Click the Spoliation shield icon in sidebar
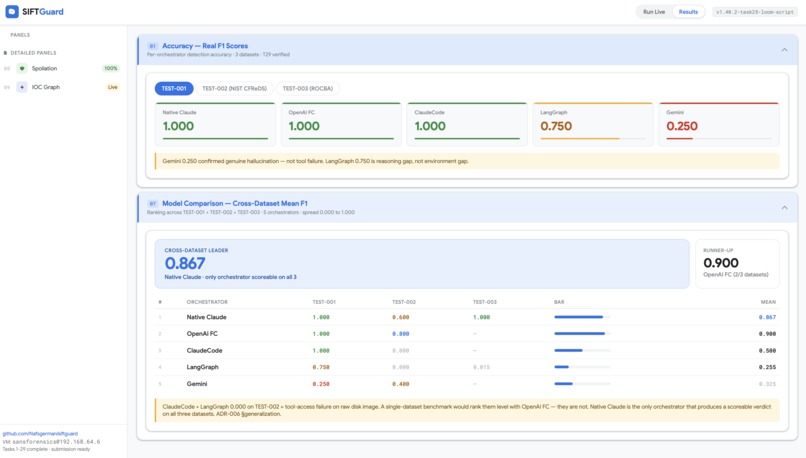Viewport: 806px width, 458px height. pos(22,68)
